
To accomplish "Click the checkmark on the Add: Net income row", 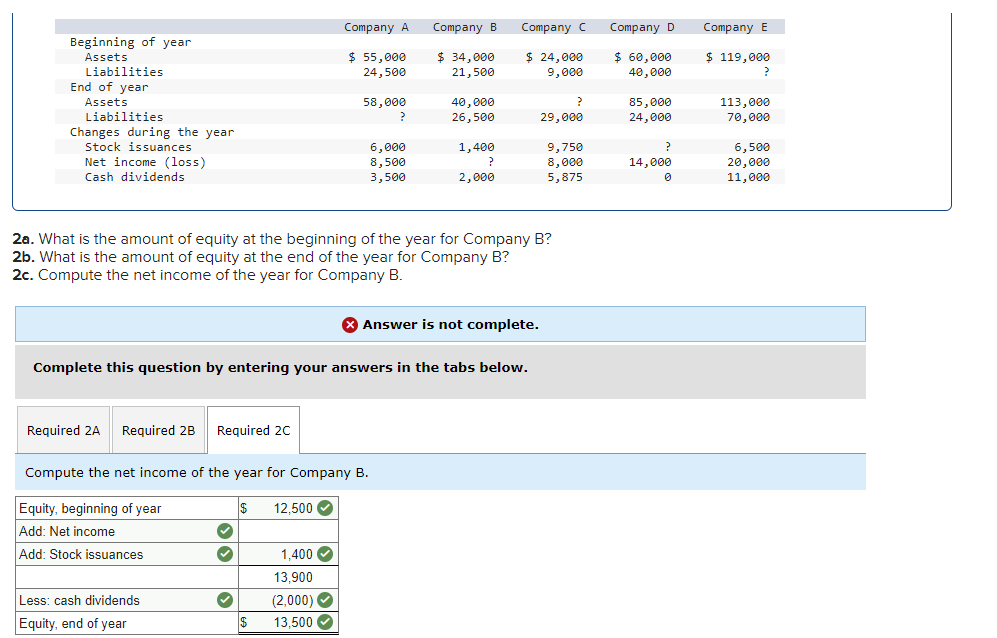I will [x=224, y=530].
